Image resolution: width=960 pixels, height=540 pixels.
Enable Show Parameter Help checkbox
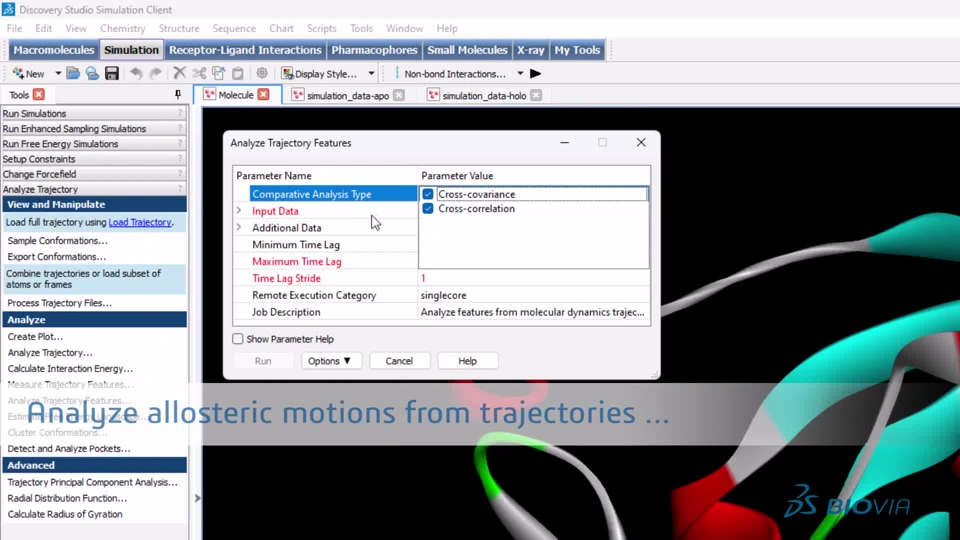(x=238, y=339)
